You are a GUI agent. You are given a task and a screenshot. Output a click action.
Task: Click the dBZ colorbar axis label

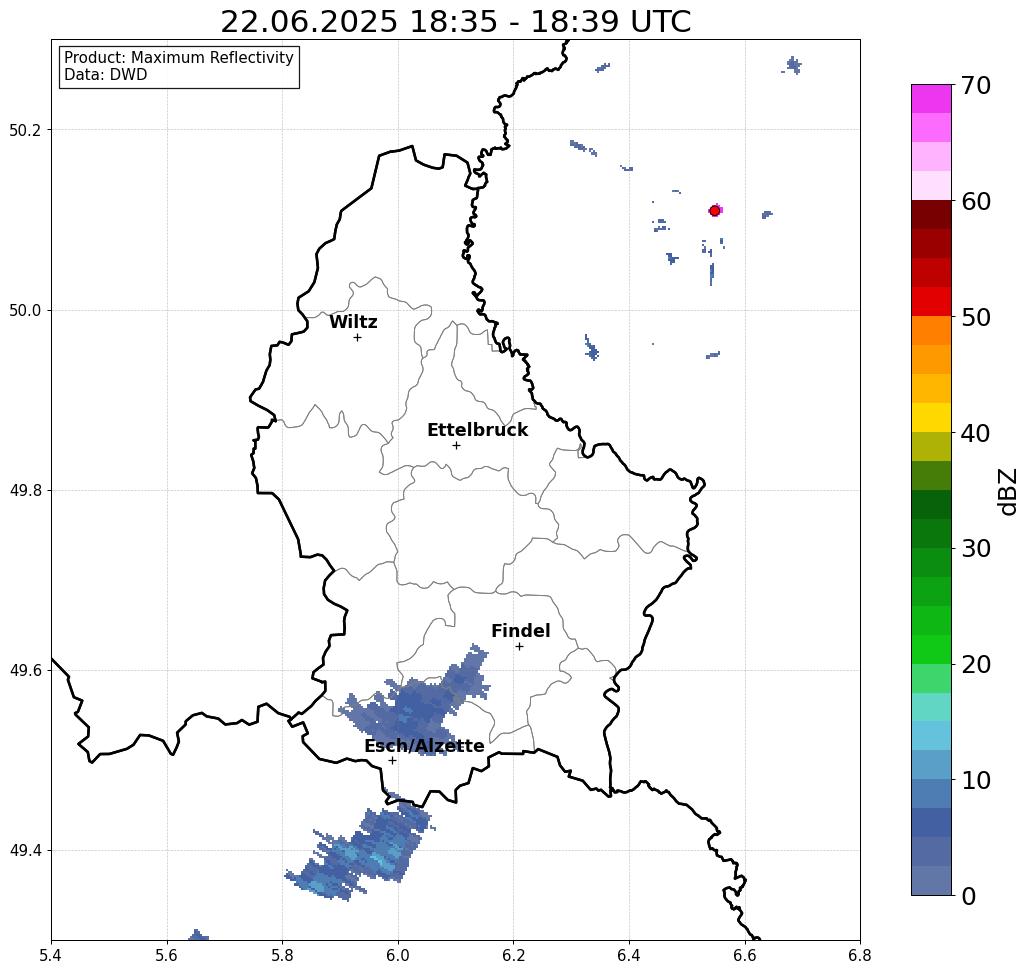coord(1007,491)
